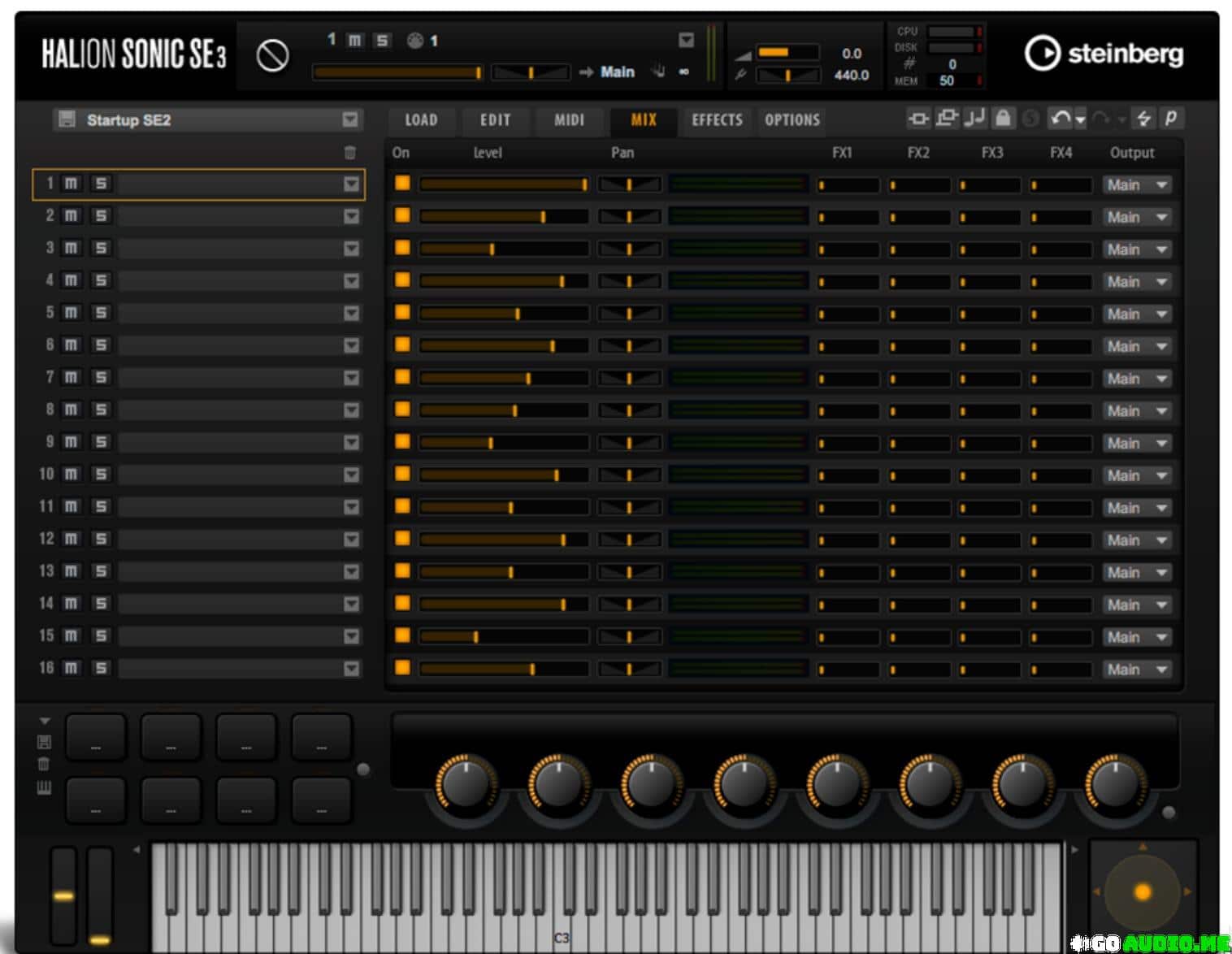1232x954 pixels.
Task: Click the lightning bolt MIDI reset icon
Action: [x=1143, y=119]
